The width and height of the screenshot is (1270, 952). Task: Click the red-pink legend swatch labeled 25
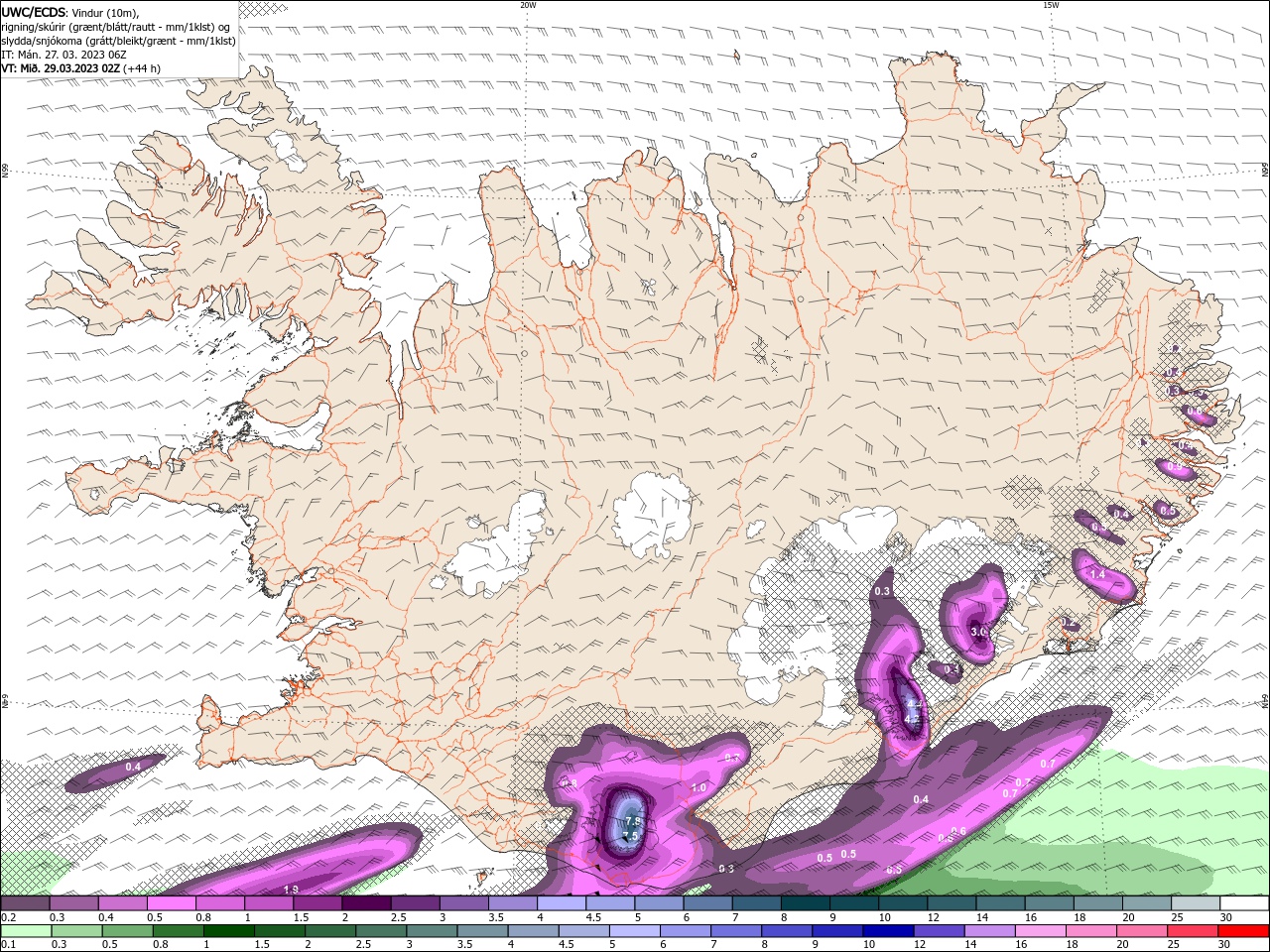click(1192, 931)
